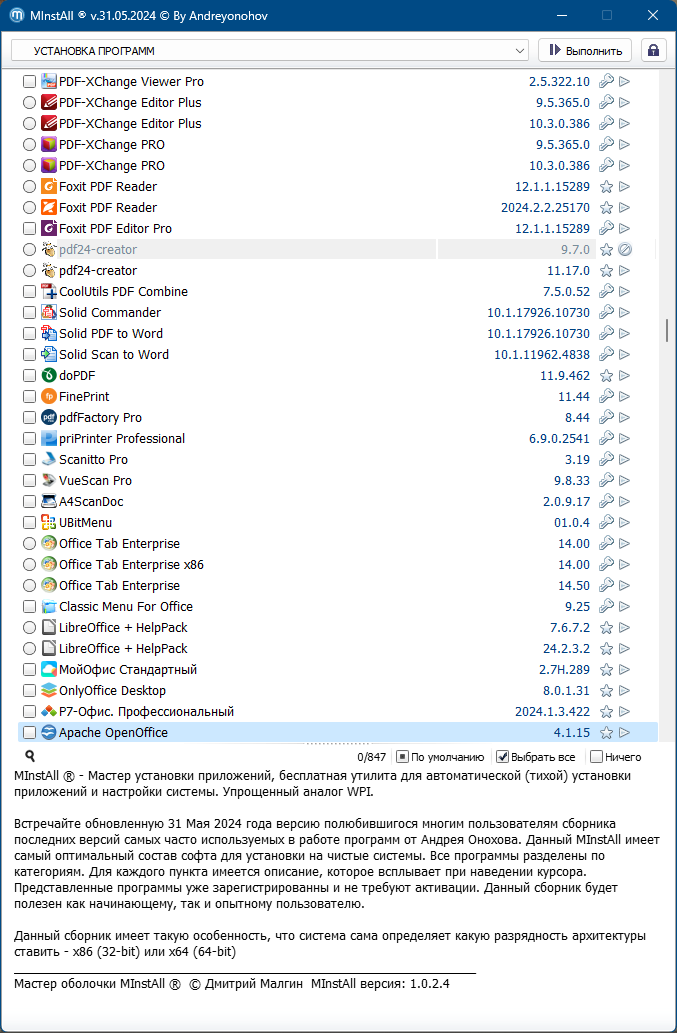The height and width of the screenshot is (1033, 677).
Task: Click star icon for pdf24-creator 11.17.0
Action: click(607, 271)
